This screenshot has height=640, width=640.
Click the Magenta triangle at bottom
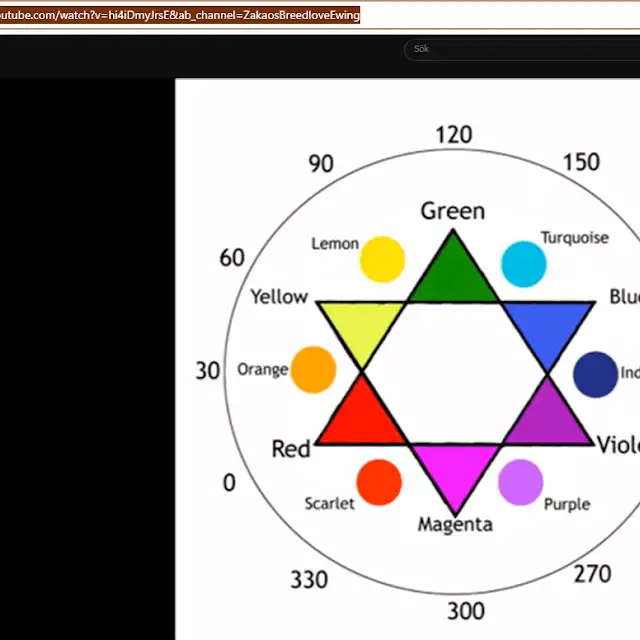[454, 472]
